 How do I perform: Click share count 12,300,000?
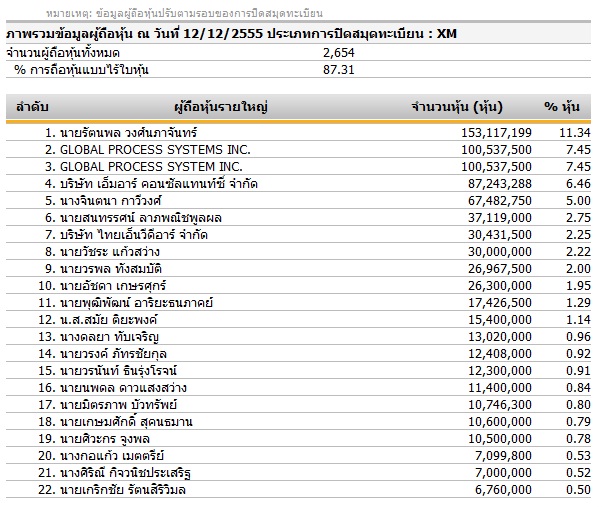499,371
